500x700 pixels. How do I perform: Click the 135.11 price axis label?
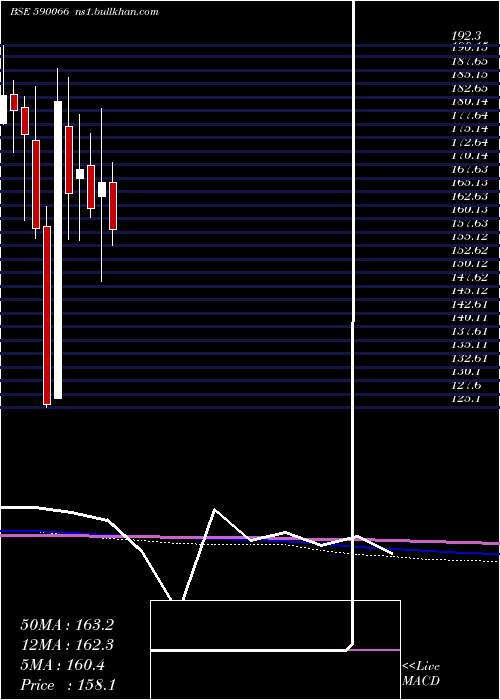469,344
